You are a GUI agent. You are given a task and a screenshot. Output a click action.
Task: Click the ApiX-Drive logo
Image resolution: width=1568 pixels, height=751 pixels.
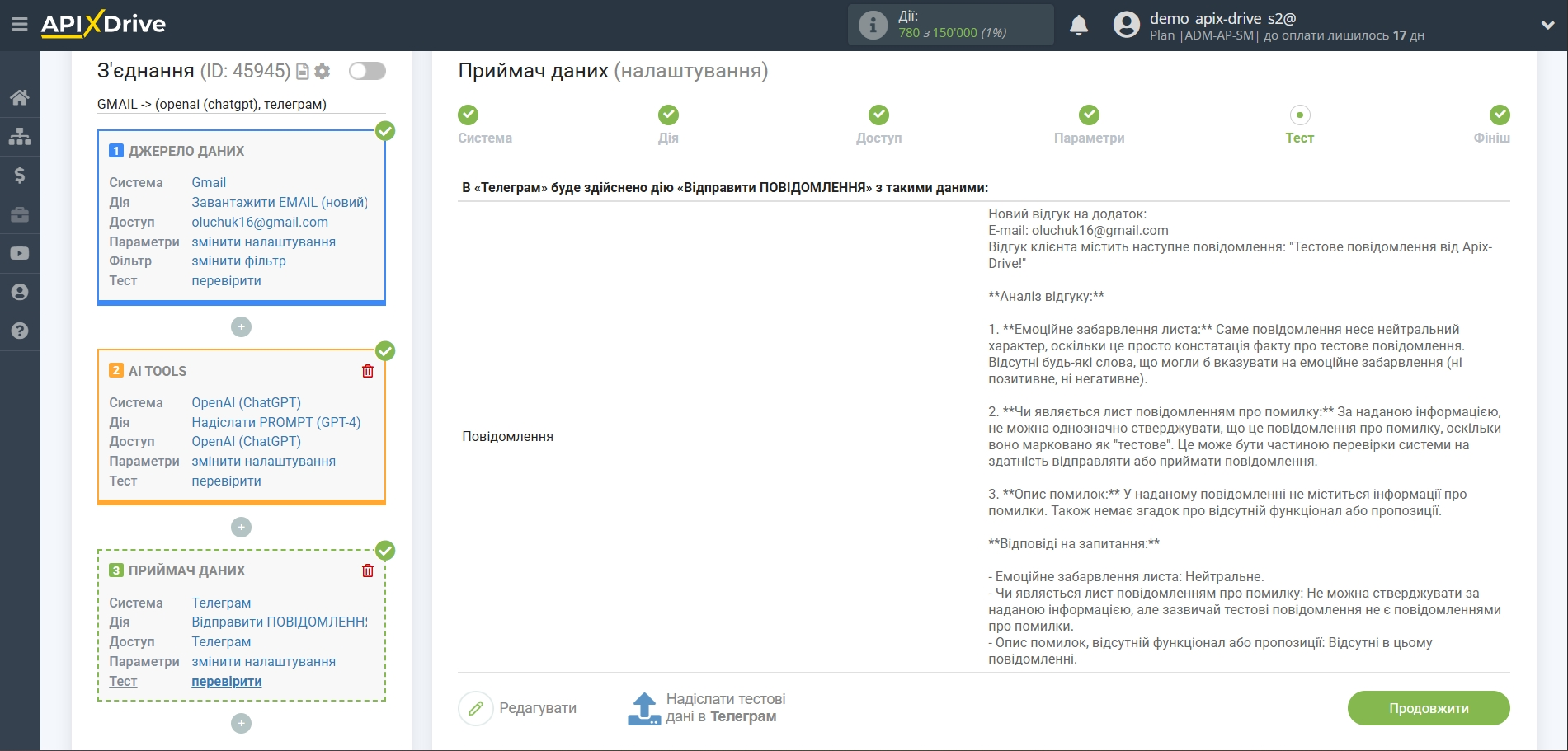[x=103, y=24]
